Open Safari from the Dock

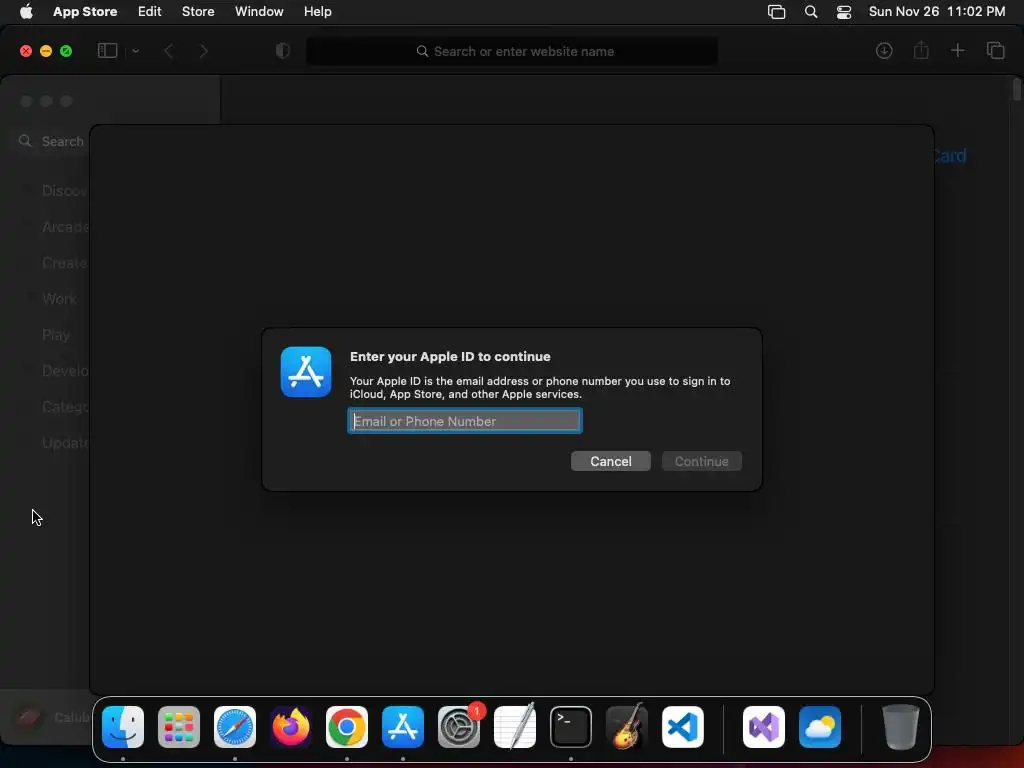coord(235,726)
